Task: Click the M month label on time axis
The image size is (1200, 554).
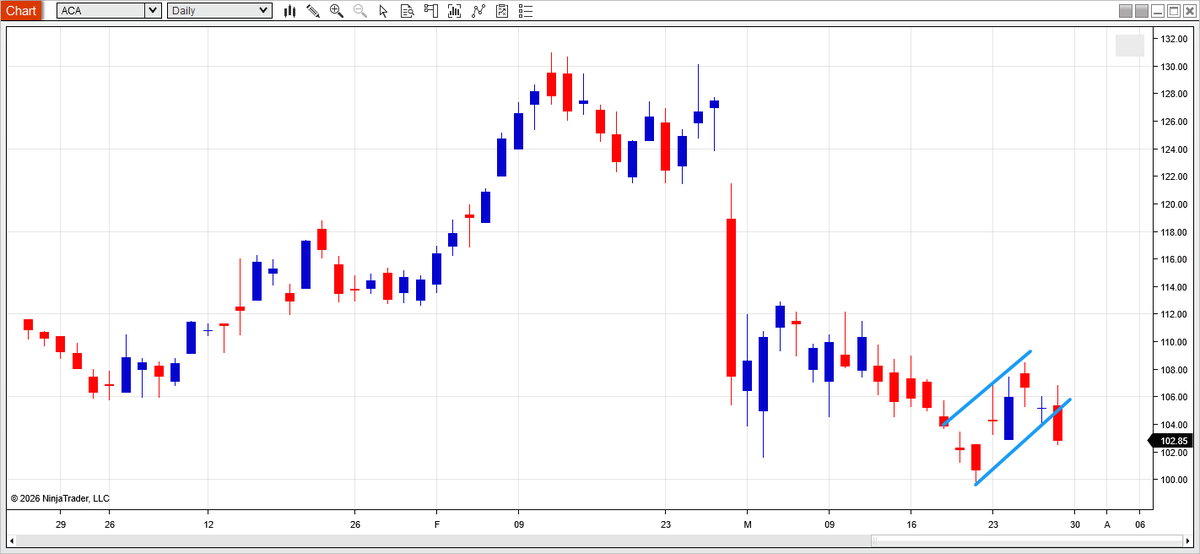Action: point(747,524)
